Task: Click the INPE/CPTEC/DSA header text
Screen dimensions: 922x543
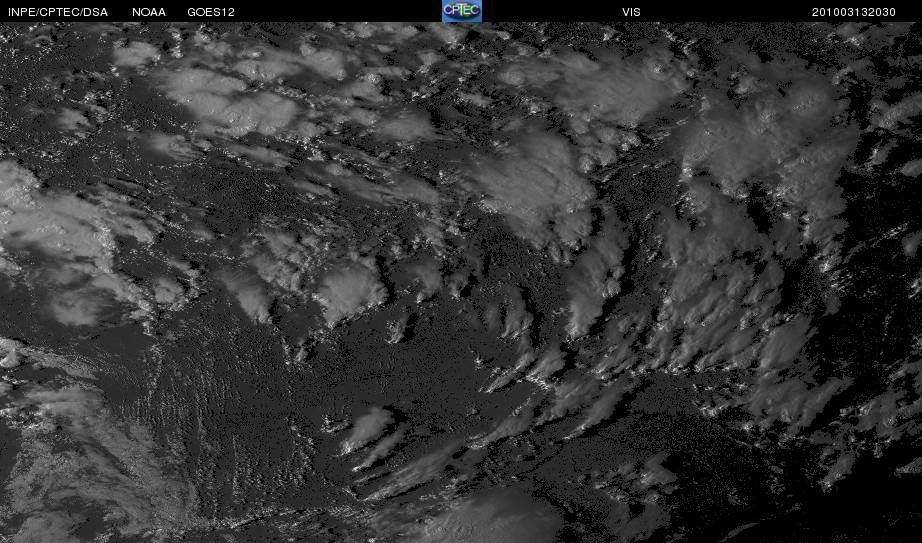Action: tap(58, 12)
